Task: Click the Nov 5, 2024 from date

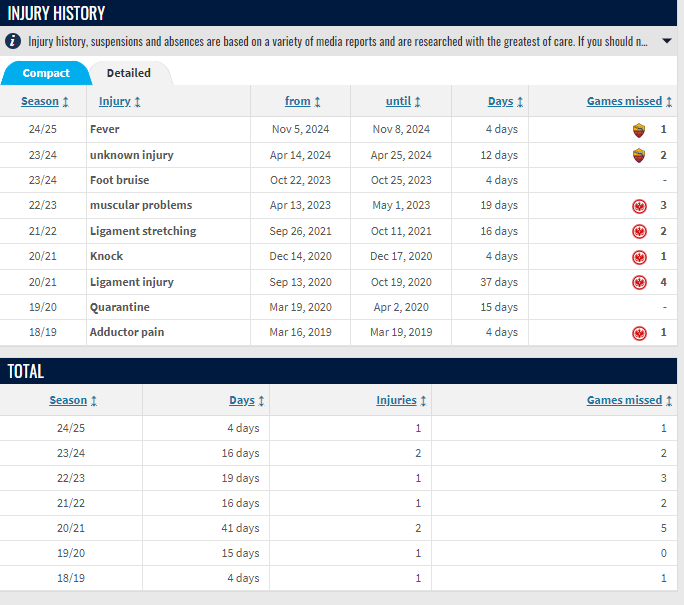Action: pos(300,129)
